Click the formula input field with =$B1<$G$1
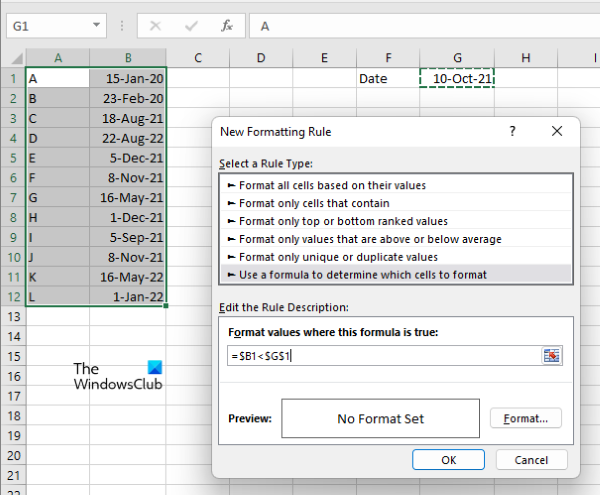The width and height of the screenshot is (600, 495). 380,356
